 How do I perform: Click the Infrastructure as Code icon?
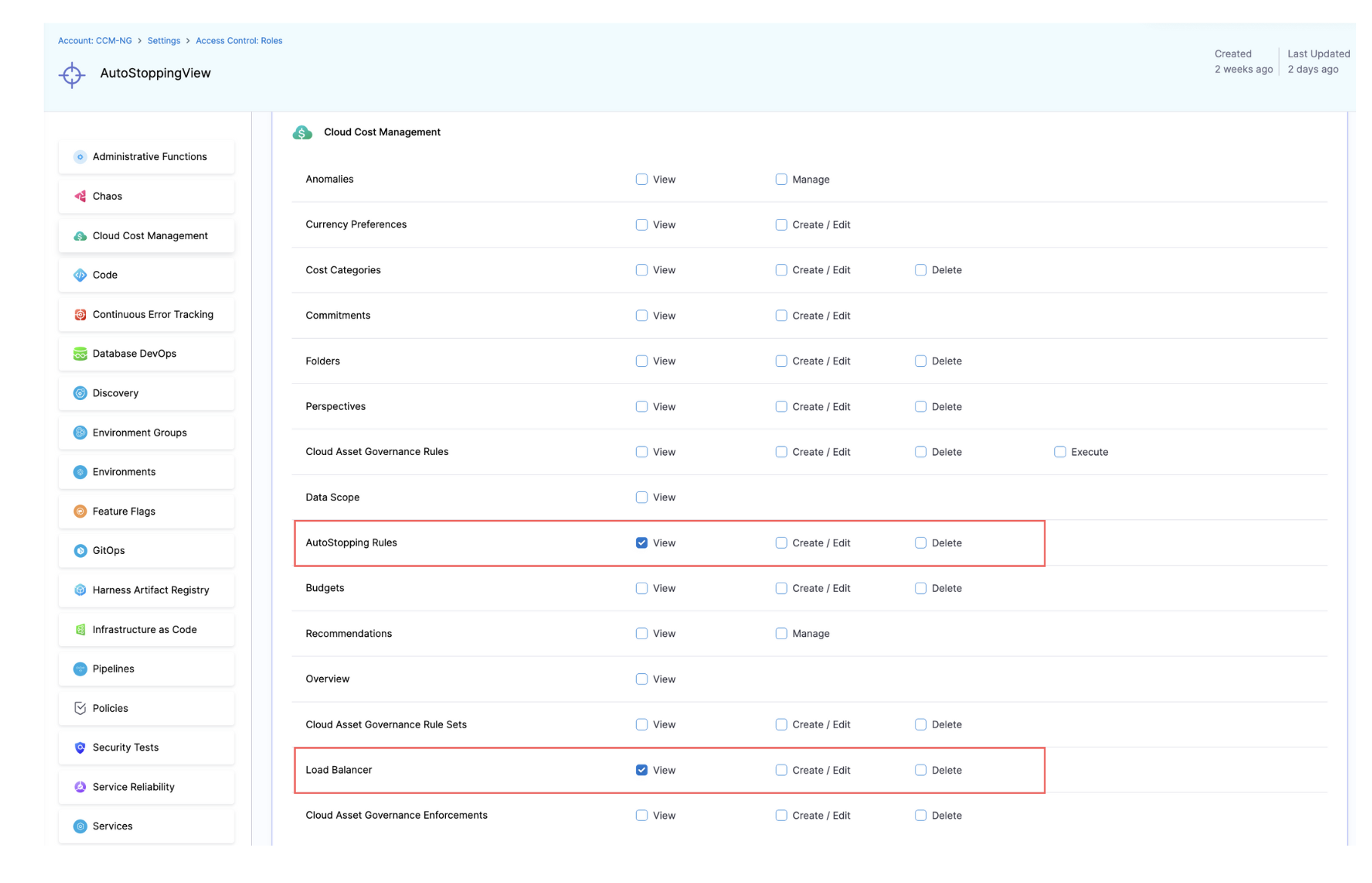tap(80, 629)
